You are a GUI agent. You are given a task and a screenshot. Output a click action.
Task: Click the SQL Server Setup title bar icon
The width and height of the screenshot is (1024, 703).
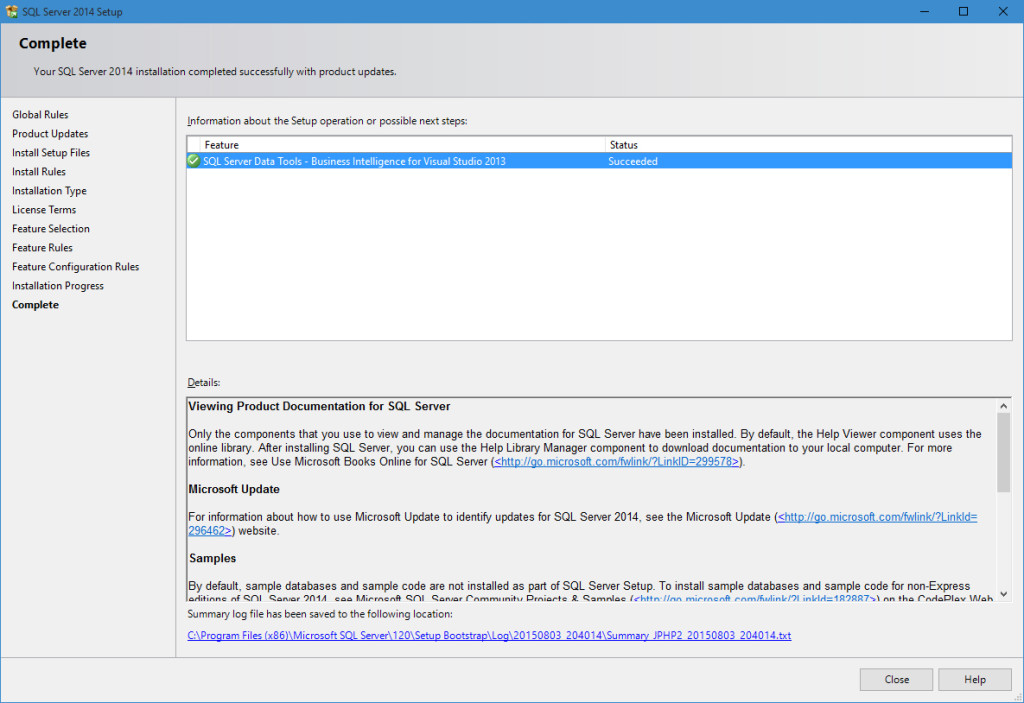[x=11, y=11]
